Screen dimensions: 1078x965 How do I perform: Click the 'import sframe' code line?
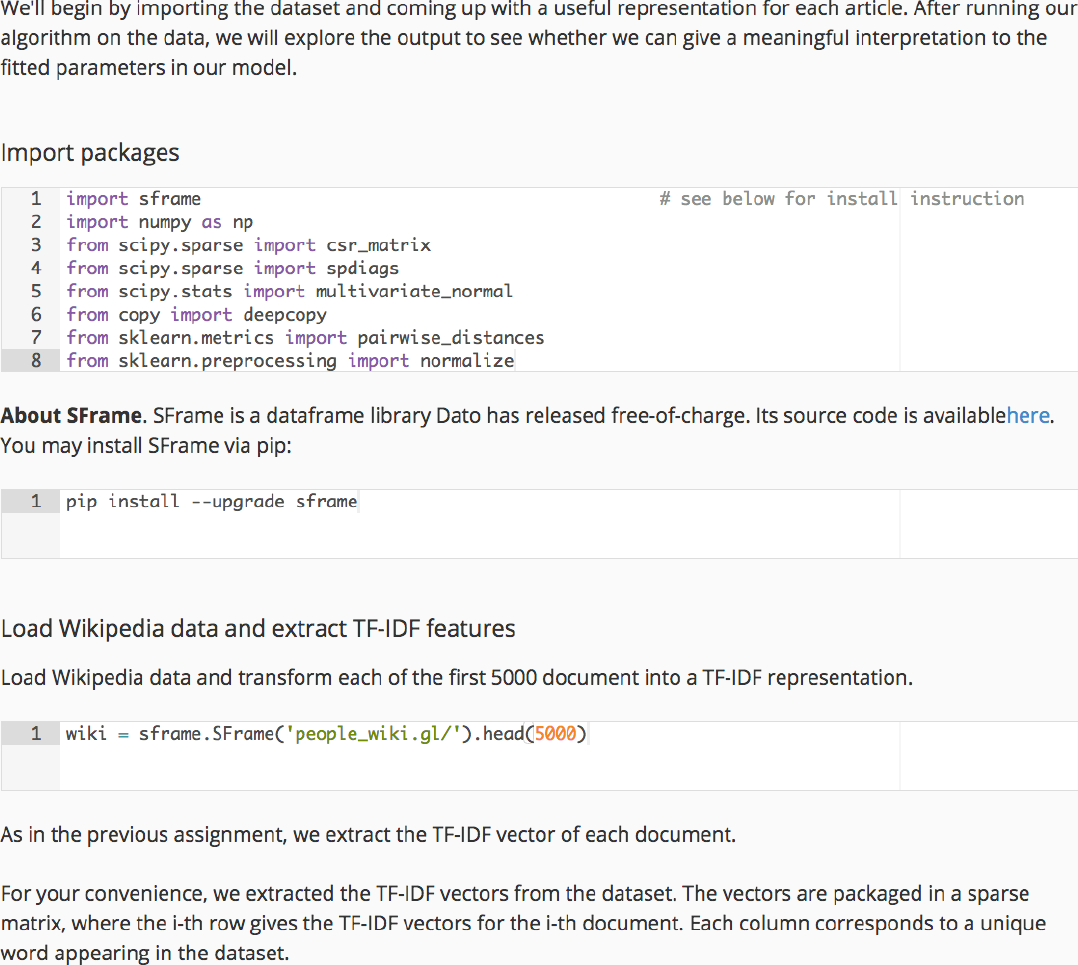pyautogui.click(x=133, y=199)
